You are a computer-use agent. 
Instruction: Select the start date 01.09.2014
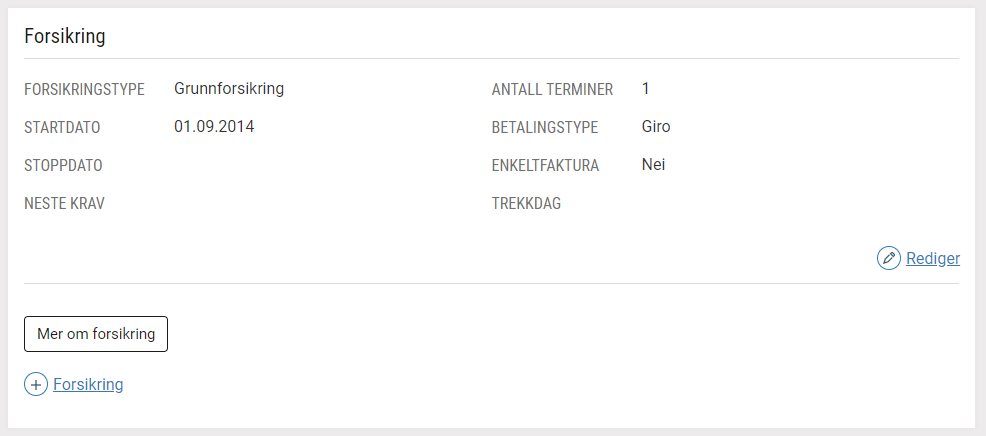pyautogui.click(x=214, y=126)
